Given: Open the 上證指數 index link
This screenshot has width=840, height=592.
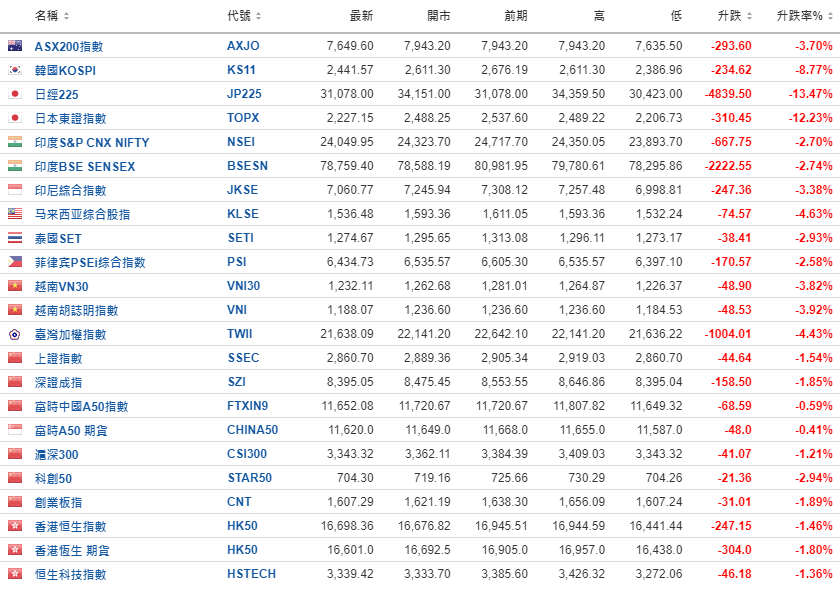Looking at the screenshot, I should pos(58,358).
